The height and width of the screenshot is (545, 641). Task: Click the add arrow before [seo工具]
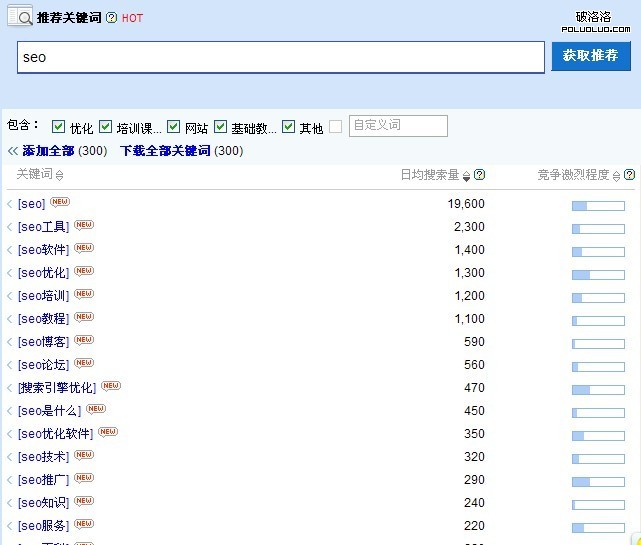tap(10, 227)
